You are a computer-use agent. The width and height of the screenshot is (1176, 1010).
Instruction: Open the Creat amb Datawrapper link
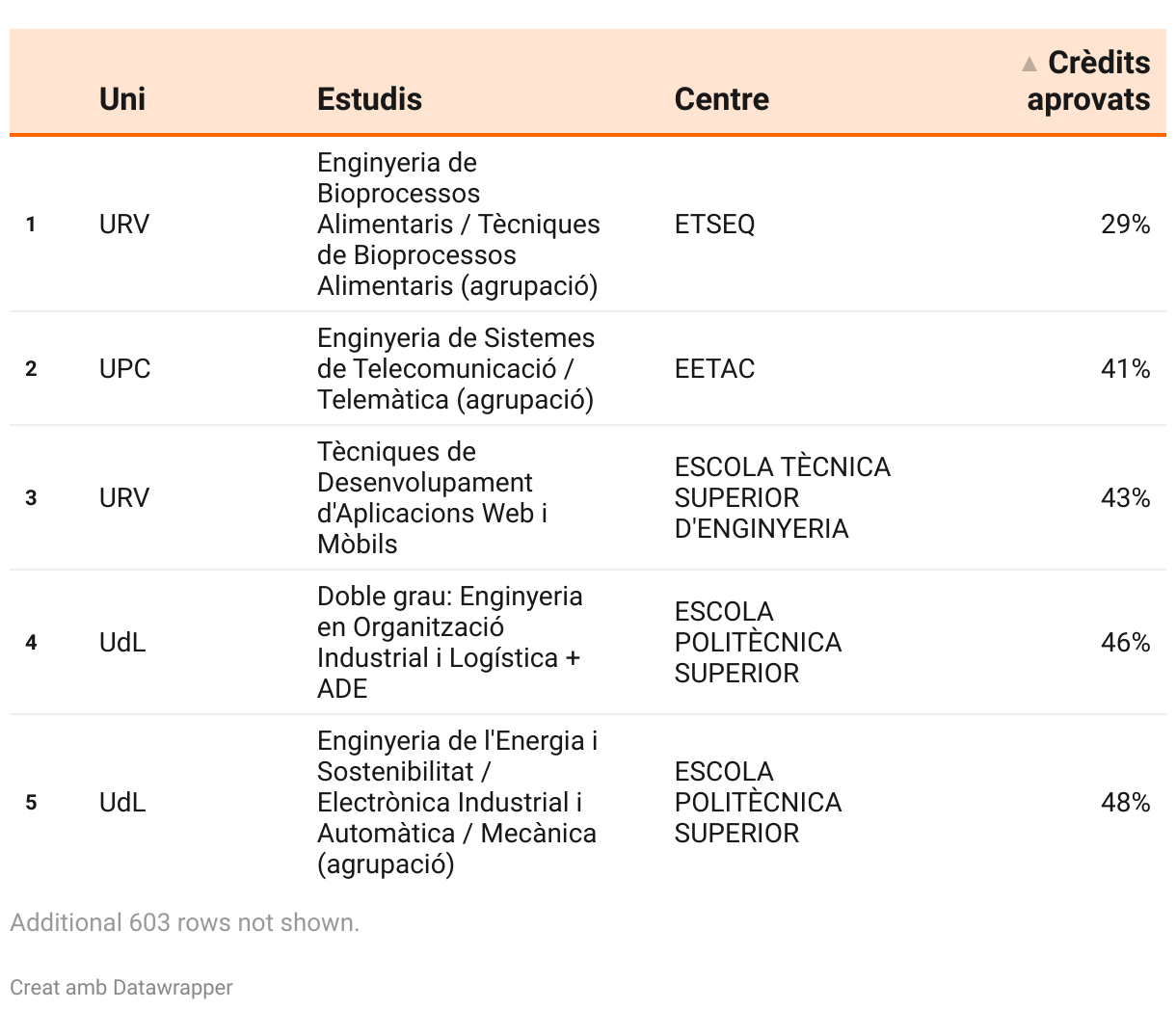pyautogui.click(x=121, y=987)
